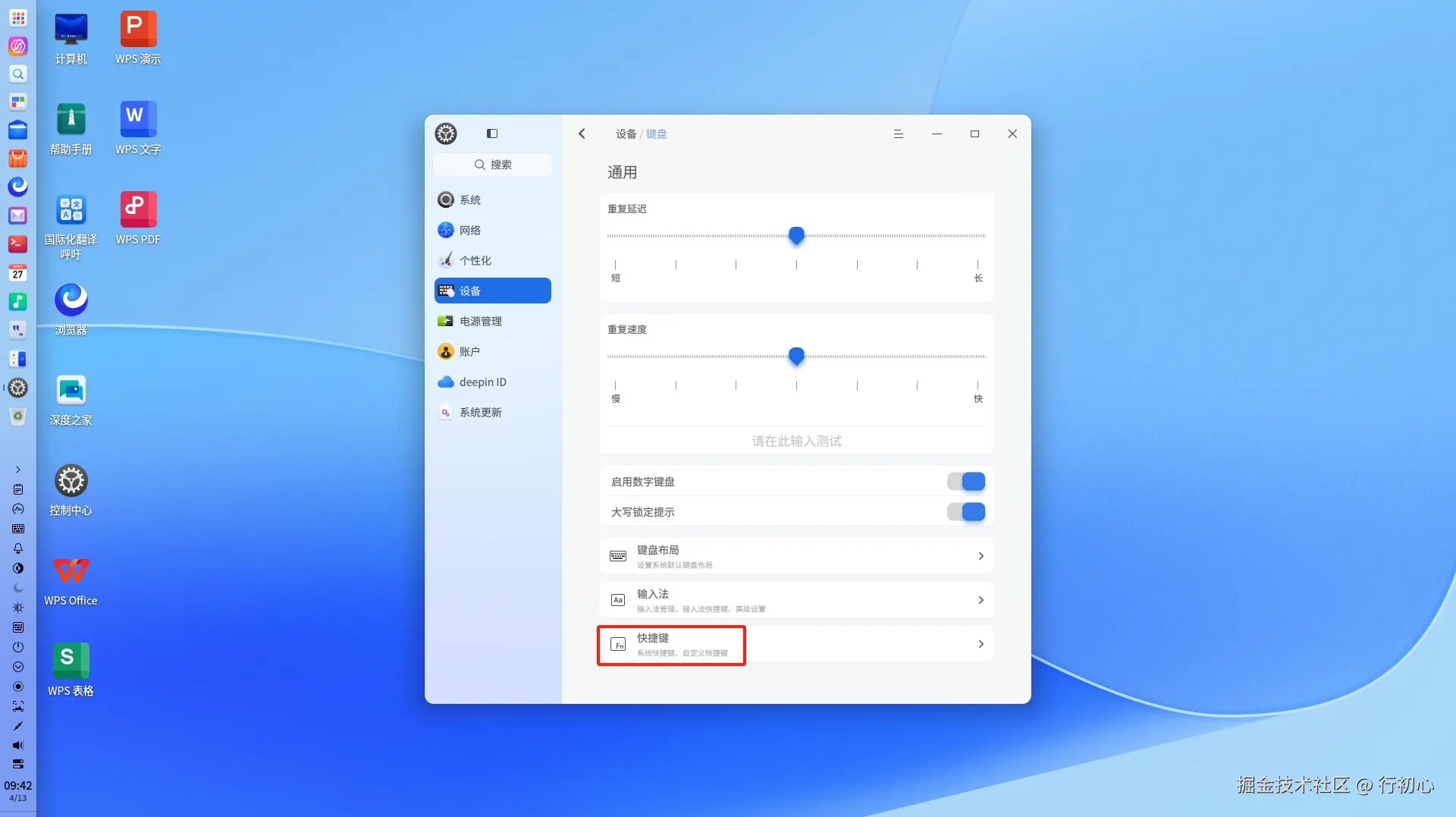Click the power button tray icon
Viewport: 1456px width, 817px height.
(18, 647)
